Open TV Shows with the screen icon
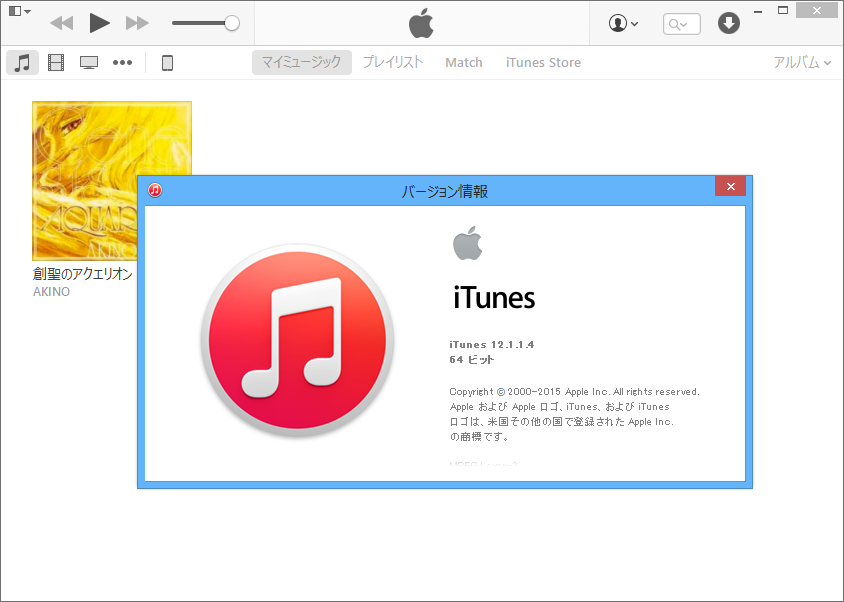Screen dimensions: 844x602 click(x=89, y=62)
